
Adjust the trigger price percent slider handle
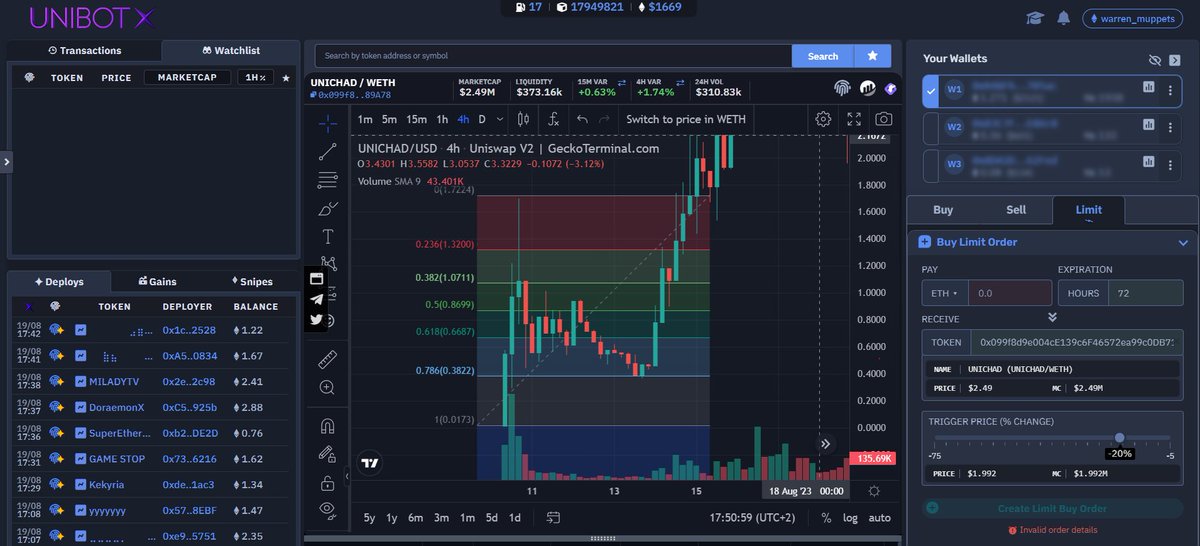pyautogui.click(x=1119, y=438)
